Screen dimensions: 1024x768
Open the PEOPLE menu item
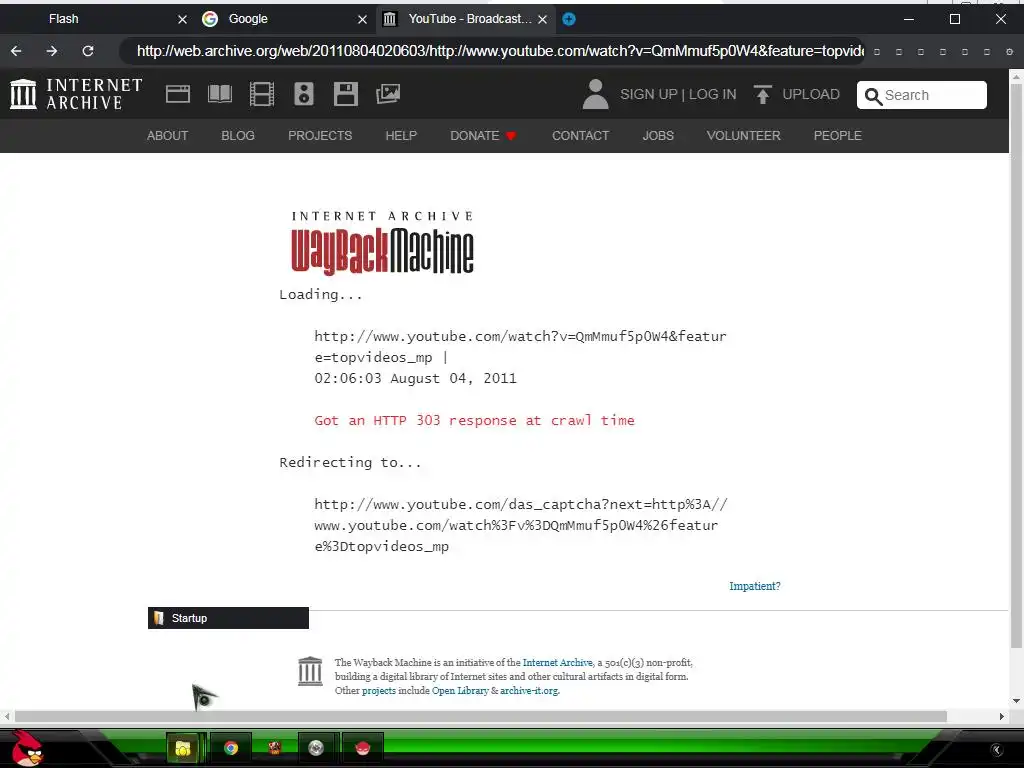[838, 136]
